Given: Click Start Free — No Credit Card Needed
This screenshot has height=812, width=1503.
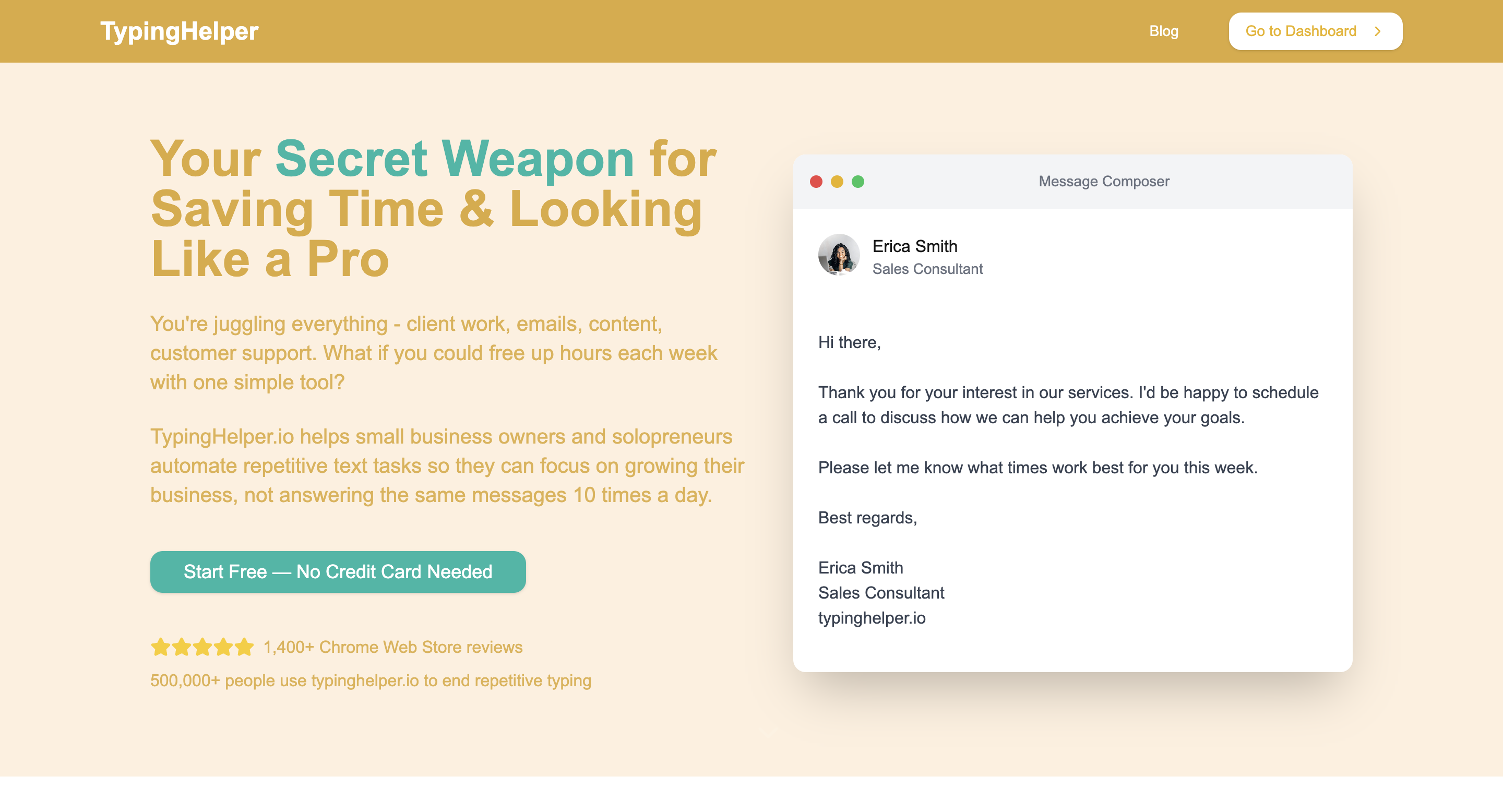Looking at the screenshot, I should pyautogui.click(x=338, y=571).
